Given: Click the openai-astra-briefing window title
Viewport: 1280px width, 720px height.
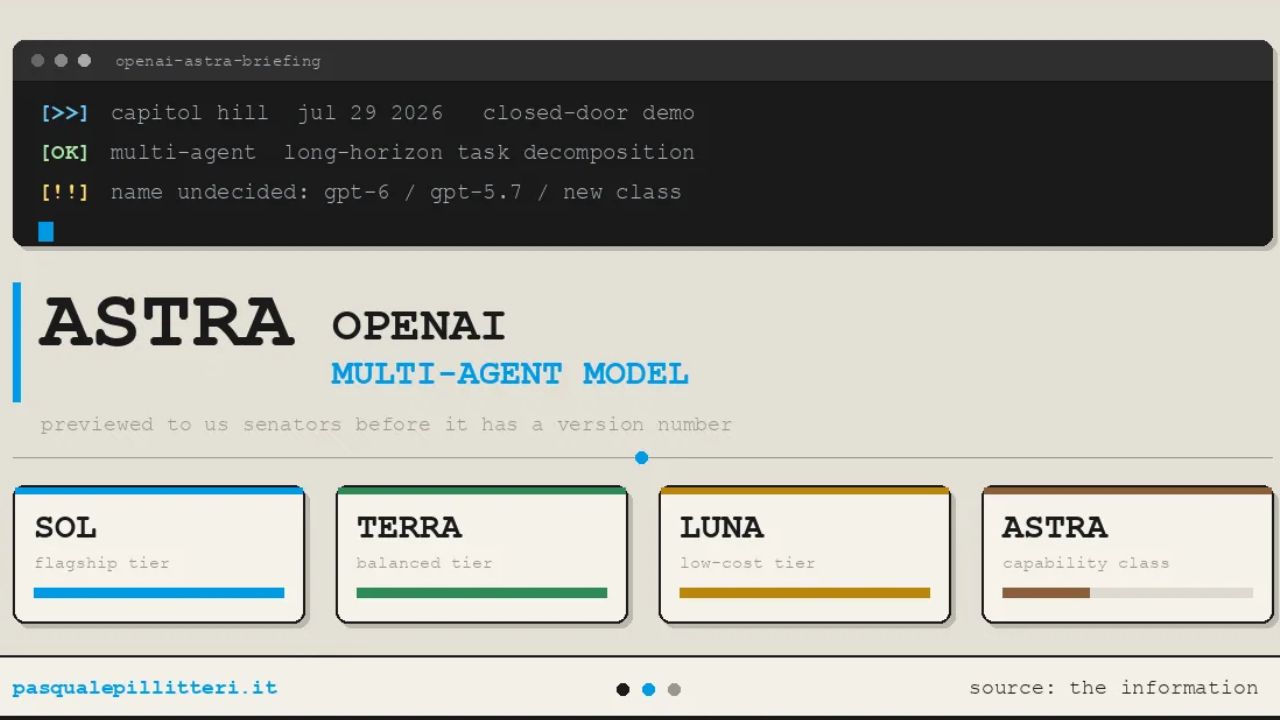Looking at the screenshot, I should pos(218,61).
